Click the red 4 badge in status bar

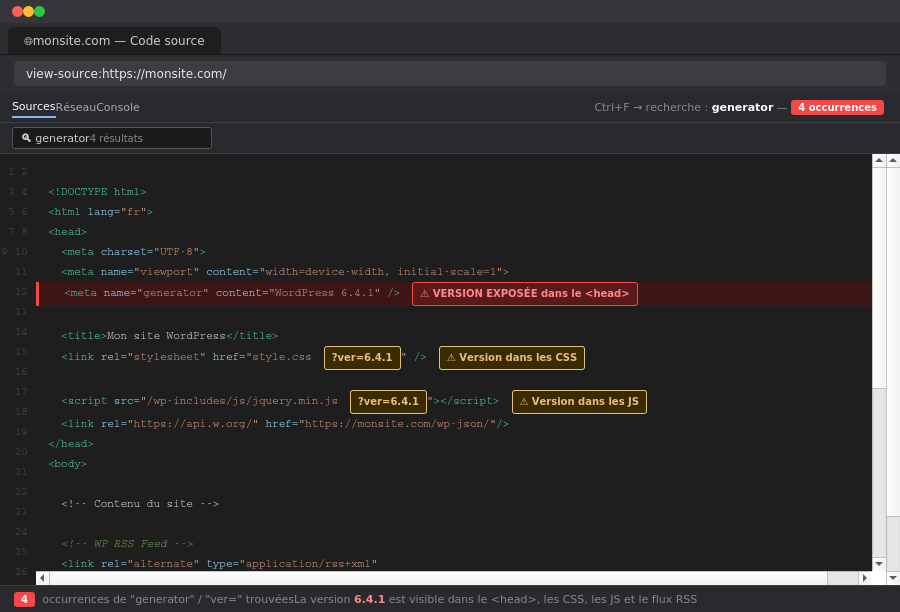point(24,599)
